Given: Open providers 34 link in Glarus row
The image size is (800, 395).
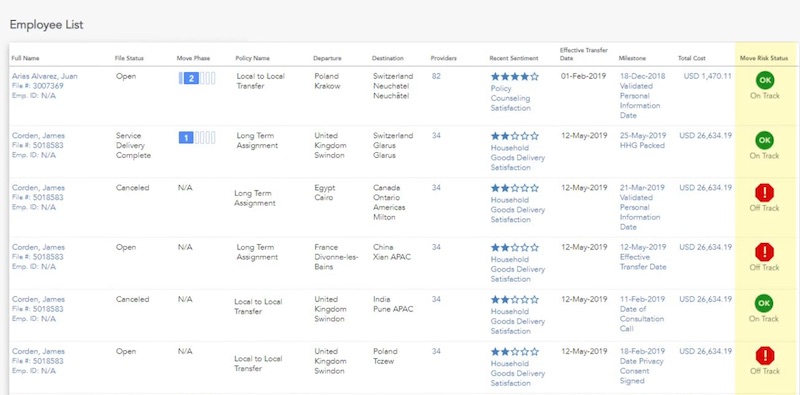Looking at the screenshot, I should (436, 136).
